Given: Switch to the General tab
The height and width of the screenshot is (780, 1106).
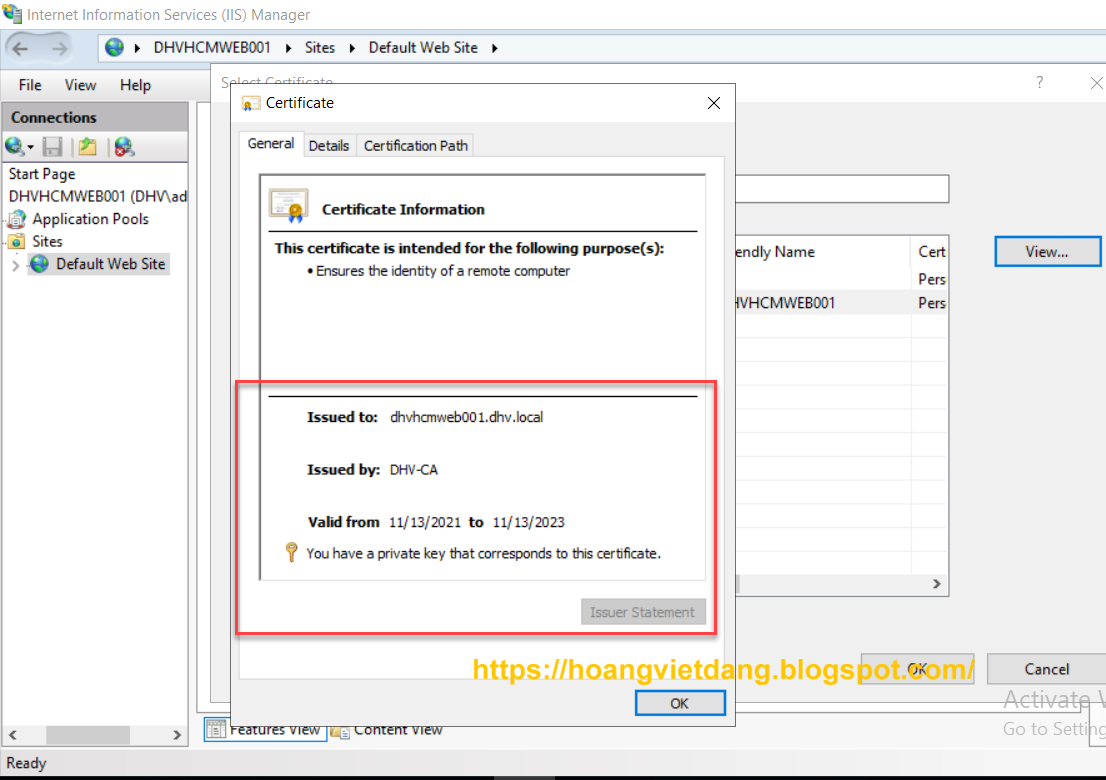Looking at the screenshot, I should coord(271,143).
